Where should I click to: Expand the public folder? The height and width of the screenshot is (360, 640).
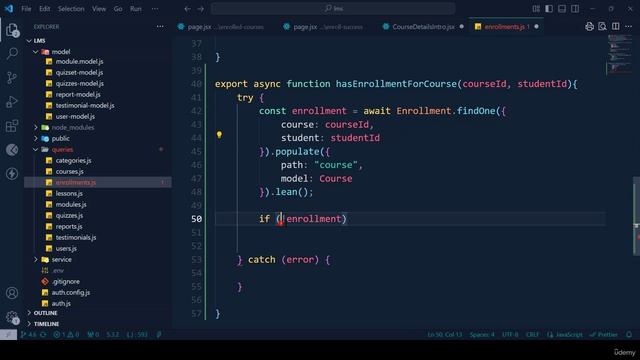(36, 138)
